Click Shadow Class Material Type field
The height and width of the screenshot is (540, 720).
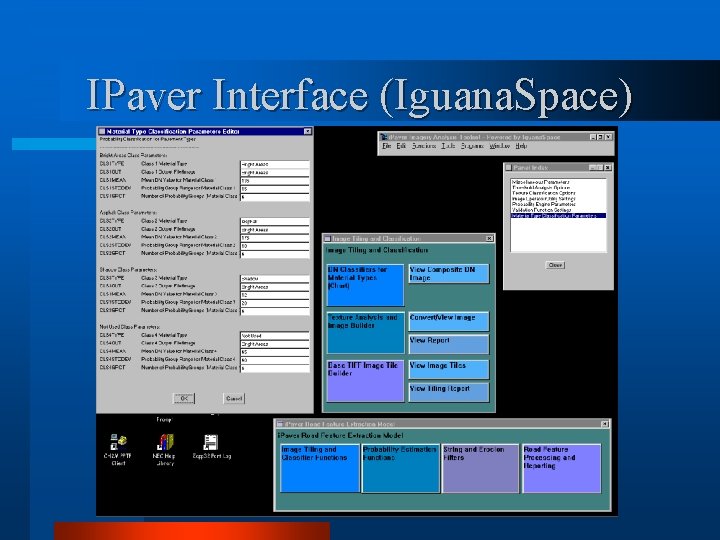click(x=275, y=279)
